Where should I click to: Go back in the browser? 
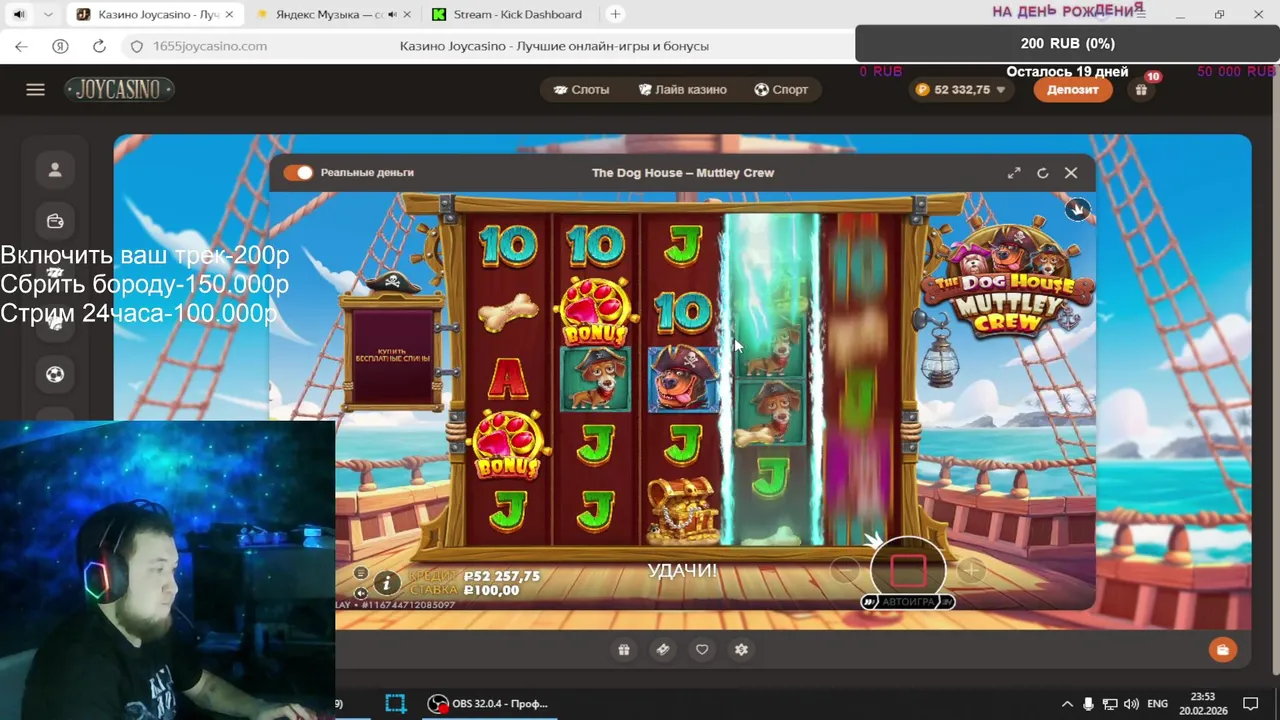[x=21, y=46]
